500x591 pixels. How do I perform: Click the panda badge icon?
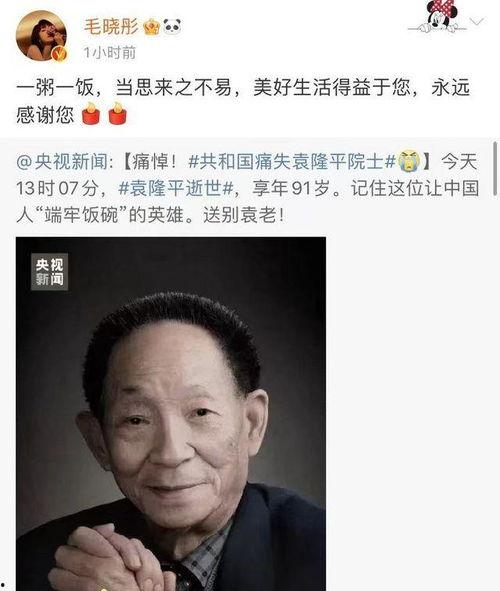(x=172, y=27)
